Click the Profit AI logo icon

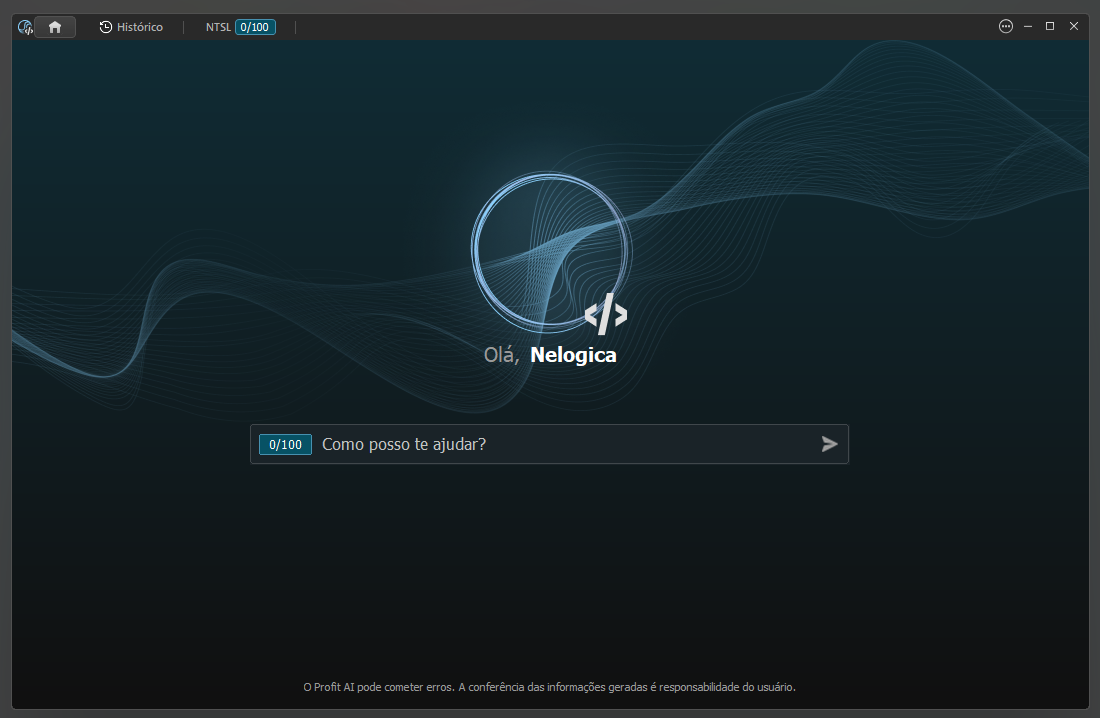25,27
